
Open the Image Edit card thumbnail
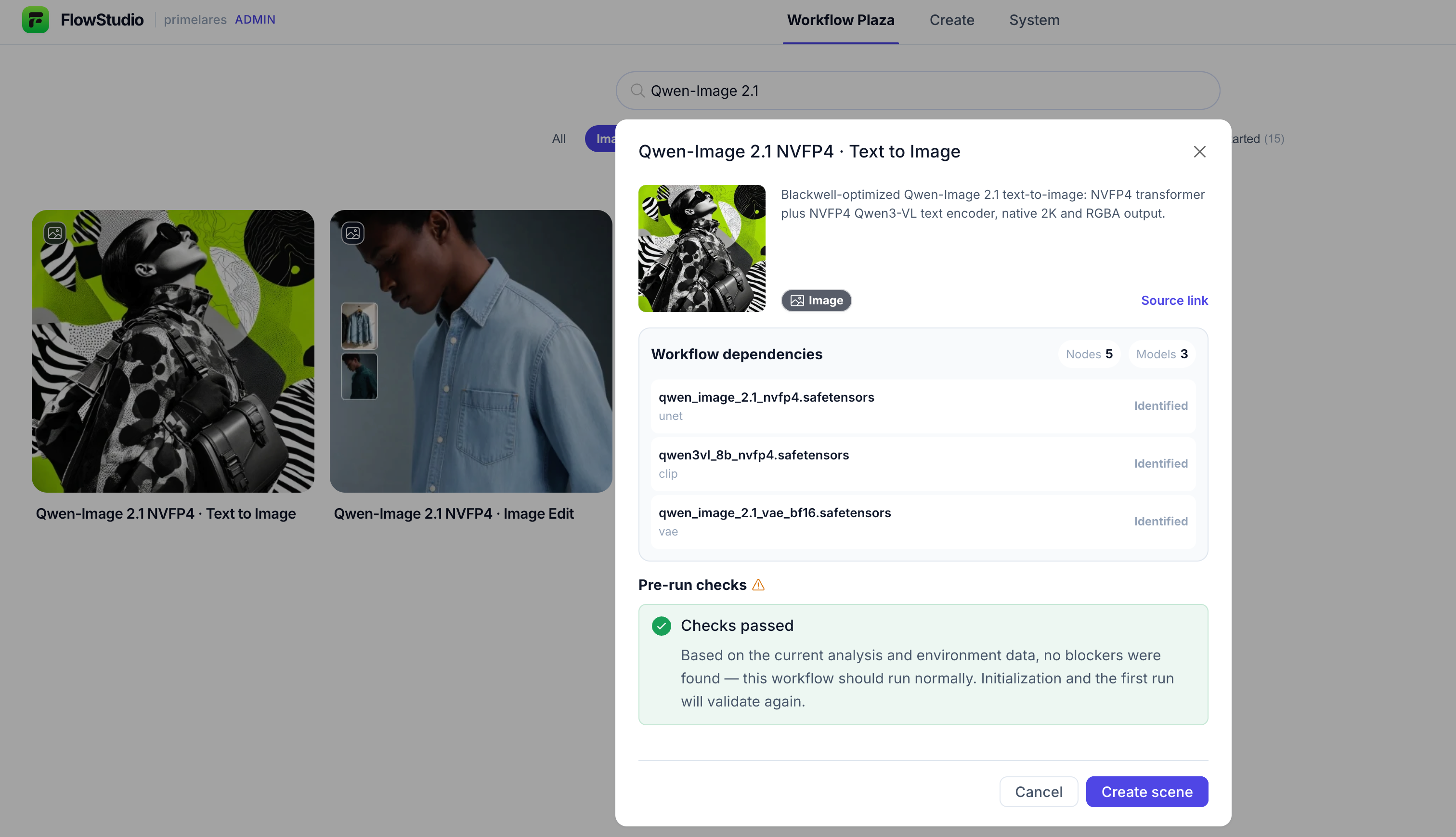tap(470, 351)
